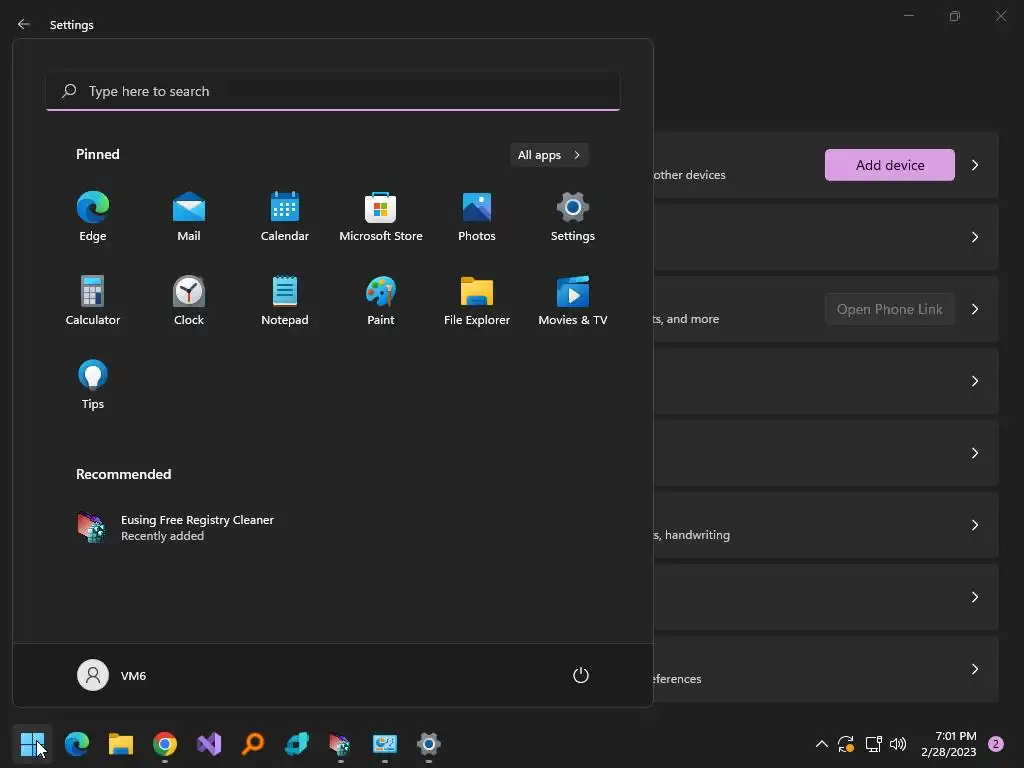Viewport: 1024px width, 768px height.
Task: Click the update sync tray icon
Action: tap(846, 744)
